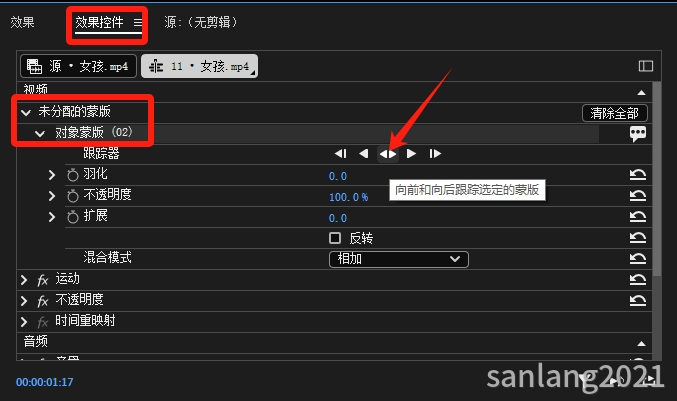The height and width of the screenshot is (401, 677).
Task: Open the 效果控件 panel menu icon
Action: coord(137,22)
